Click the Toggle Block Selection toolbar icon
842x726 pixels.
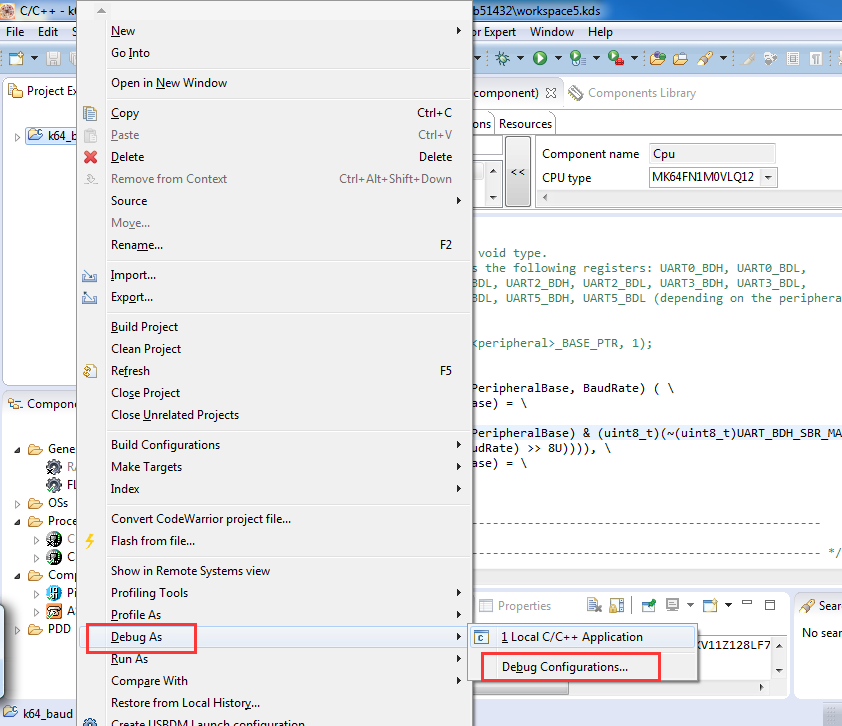(x=793, y=58)
